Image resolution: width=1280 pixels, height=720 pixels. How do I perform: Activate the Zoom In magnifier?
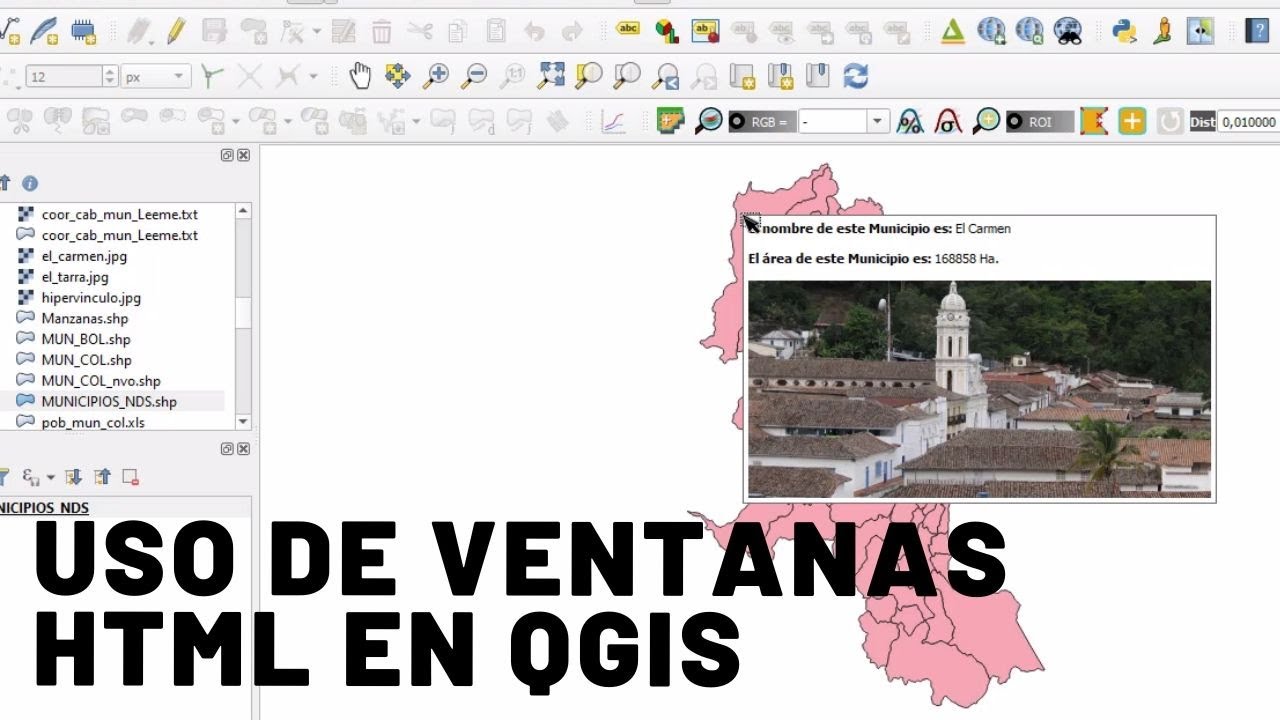436,75
